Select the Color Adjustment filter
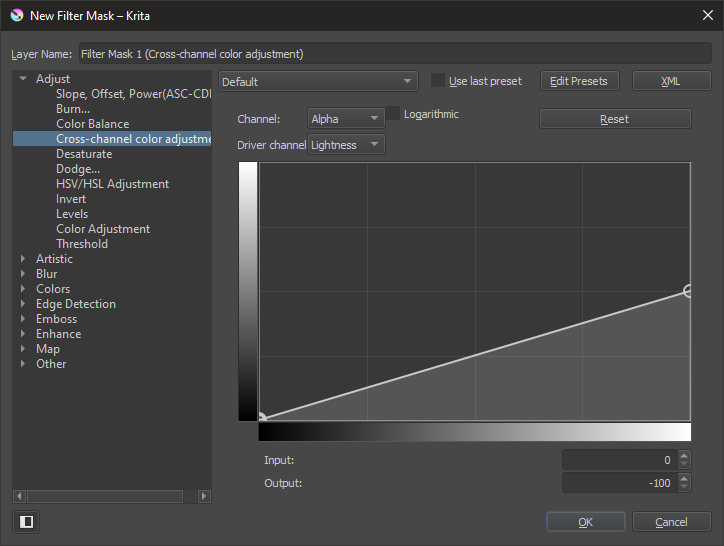Image resolution: width=724 pixels, height=546 pixels. (x=103, y=229)
